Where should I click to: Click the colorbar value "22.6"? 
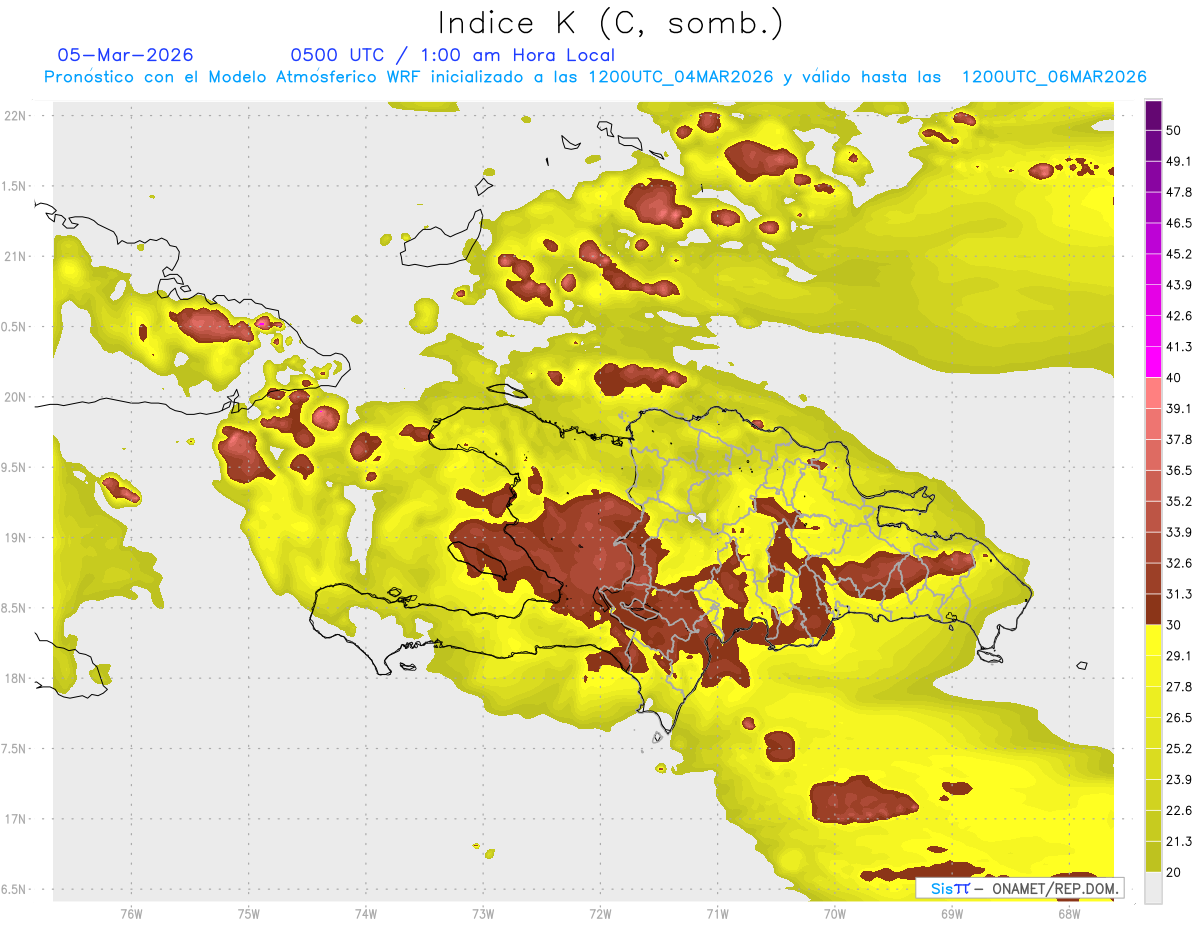[1179, 811]
